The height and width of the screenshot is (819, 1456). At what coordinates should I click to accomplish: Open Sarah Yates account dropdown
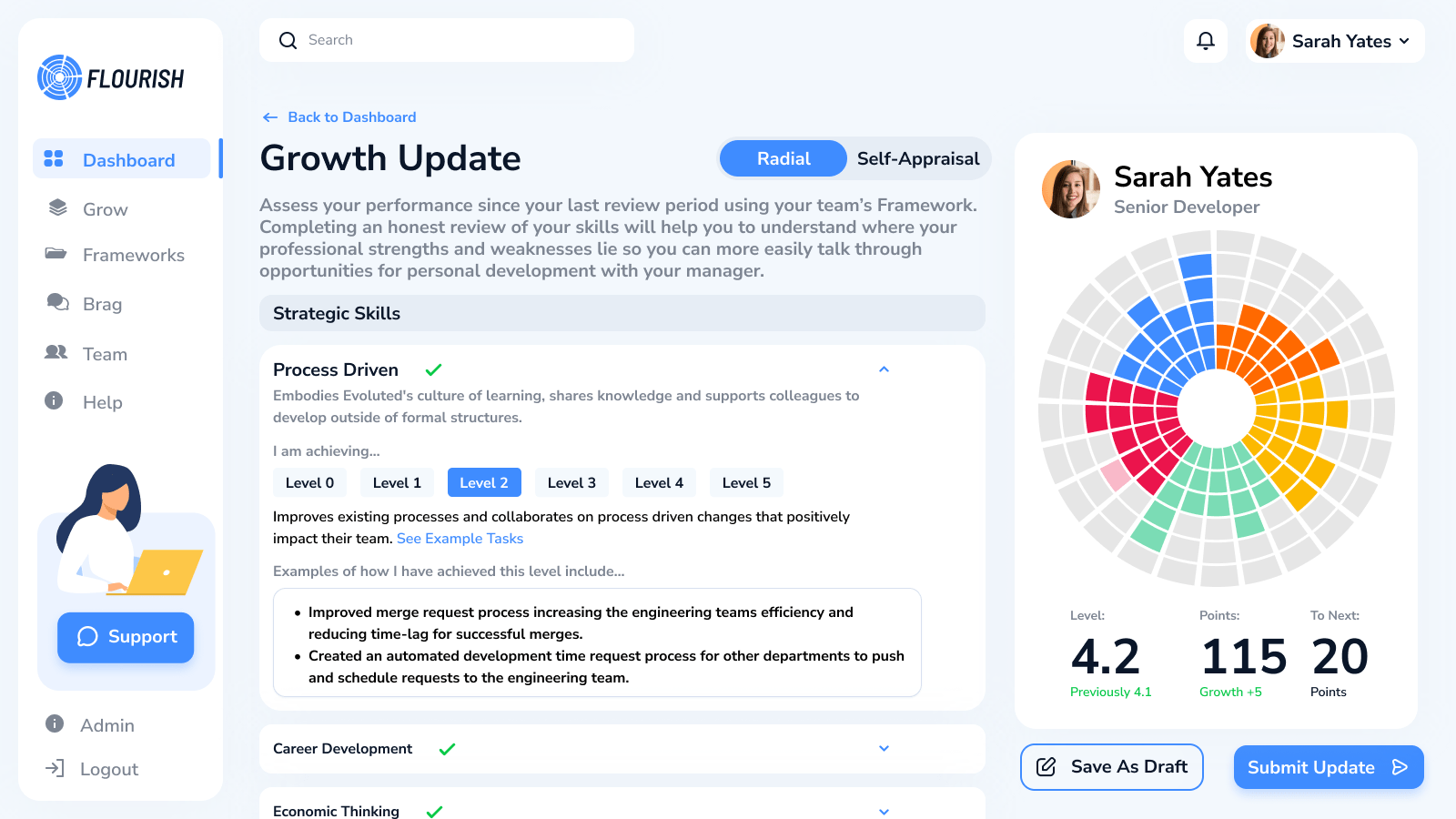click(1334, 41)
